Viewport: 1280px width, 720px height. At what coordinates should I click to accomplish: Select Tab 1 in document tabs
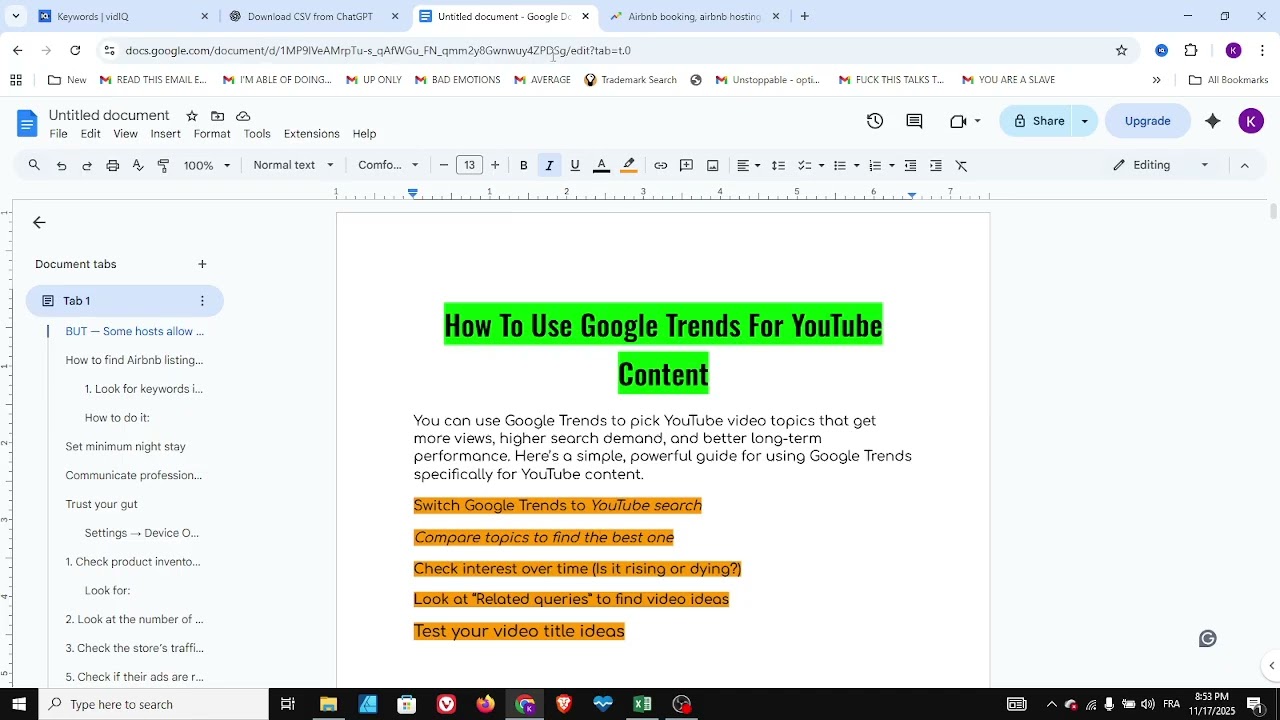click(125, 301)
